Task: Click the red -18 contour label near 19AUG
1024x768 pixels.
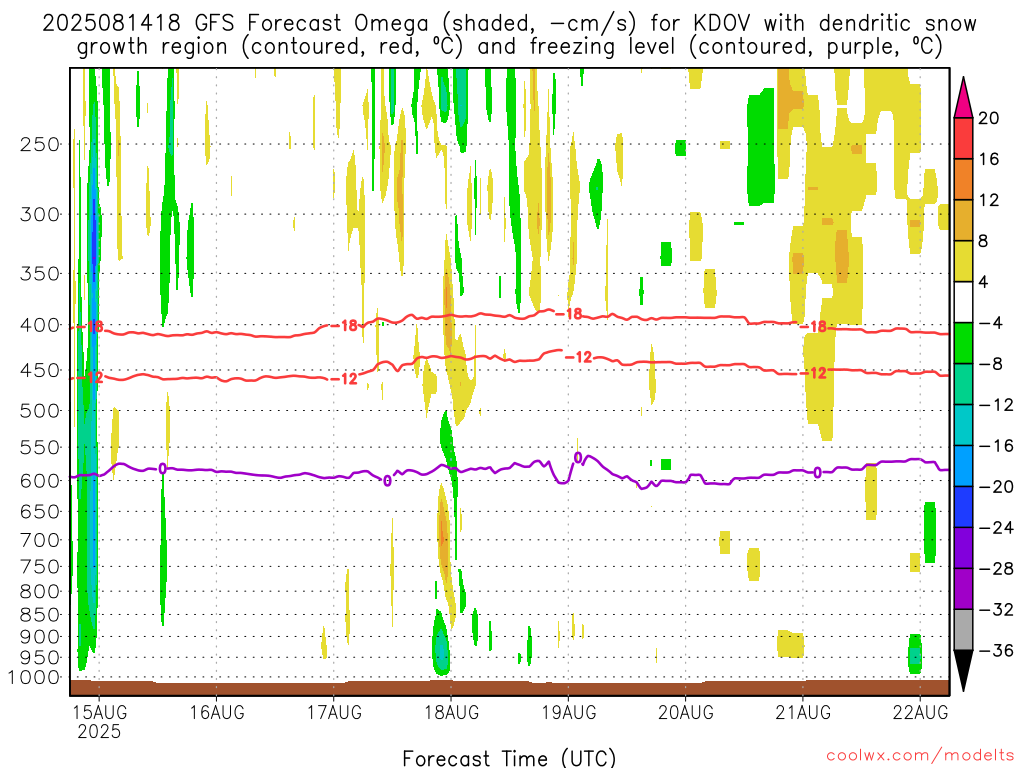Action: (x=569, y=314)
